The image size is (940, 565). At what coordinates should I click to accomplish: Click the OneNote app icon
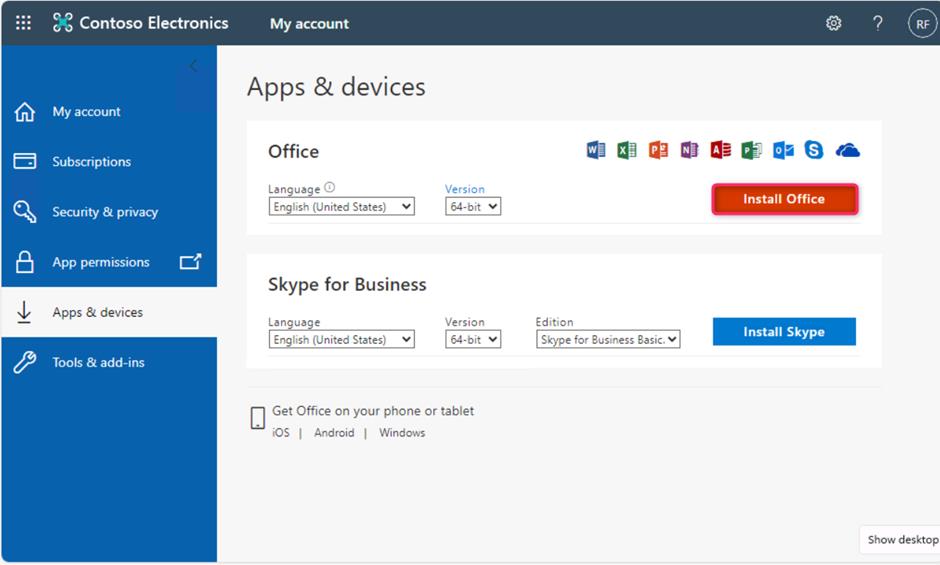coord(689,150)
